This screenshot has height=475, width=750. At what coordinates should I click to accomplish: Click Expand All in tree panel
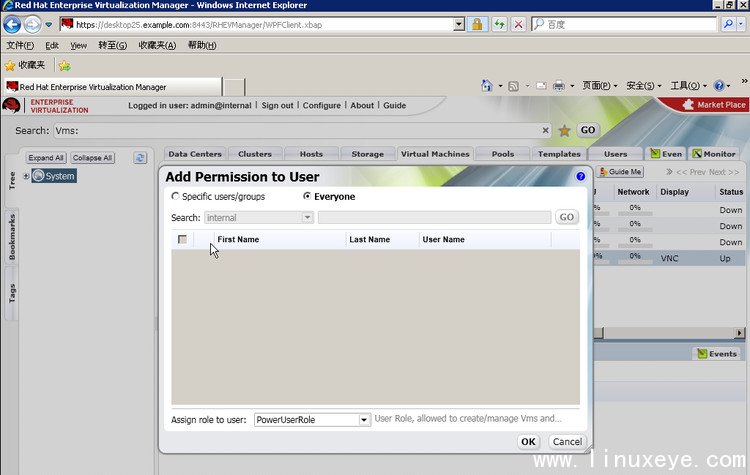click(x=45, y=158)
